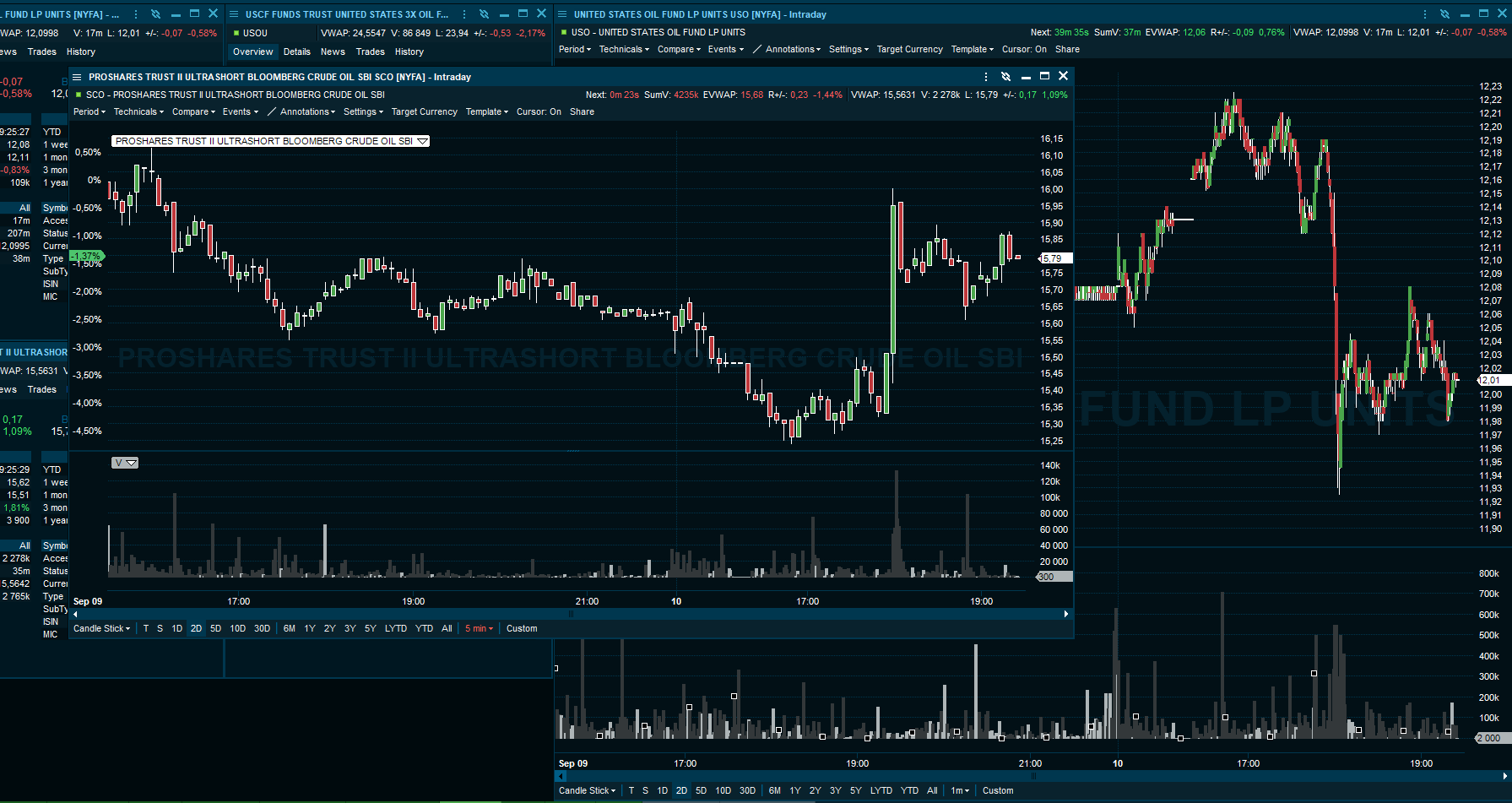Click green status square beside USOU symbol

pyautogui.click(x=236, y=33)
